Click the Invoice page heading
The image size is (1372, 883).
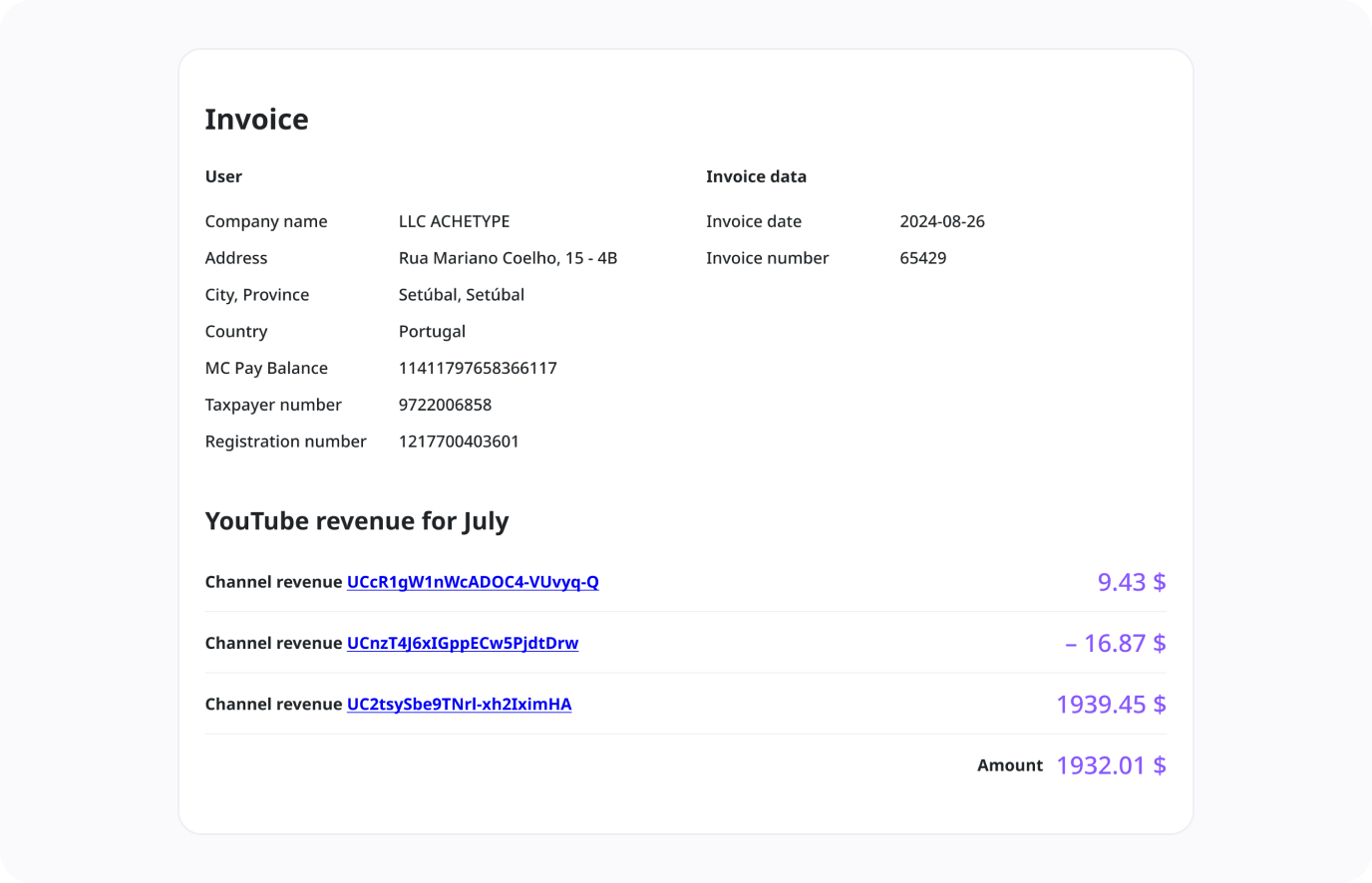(256, 120)
